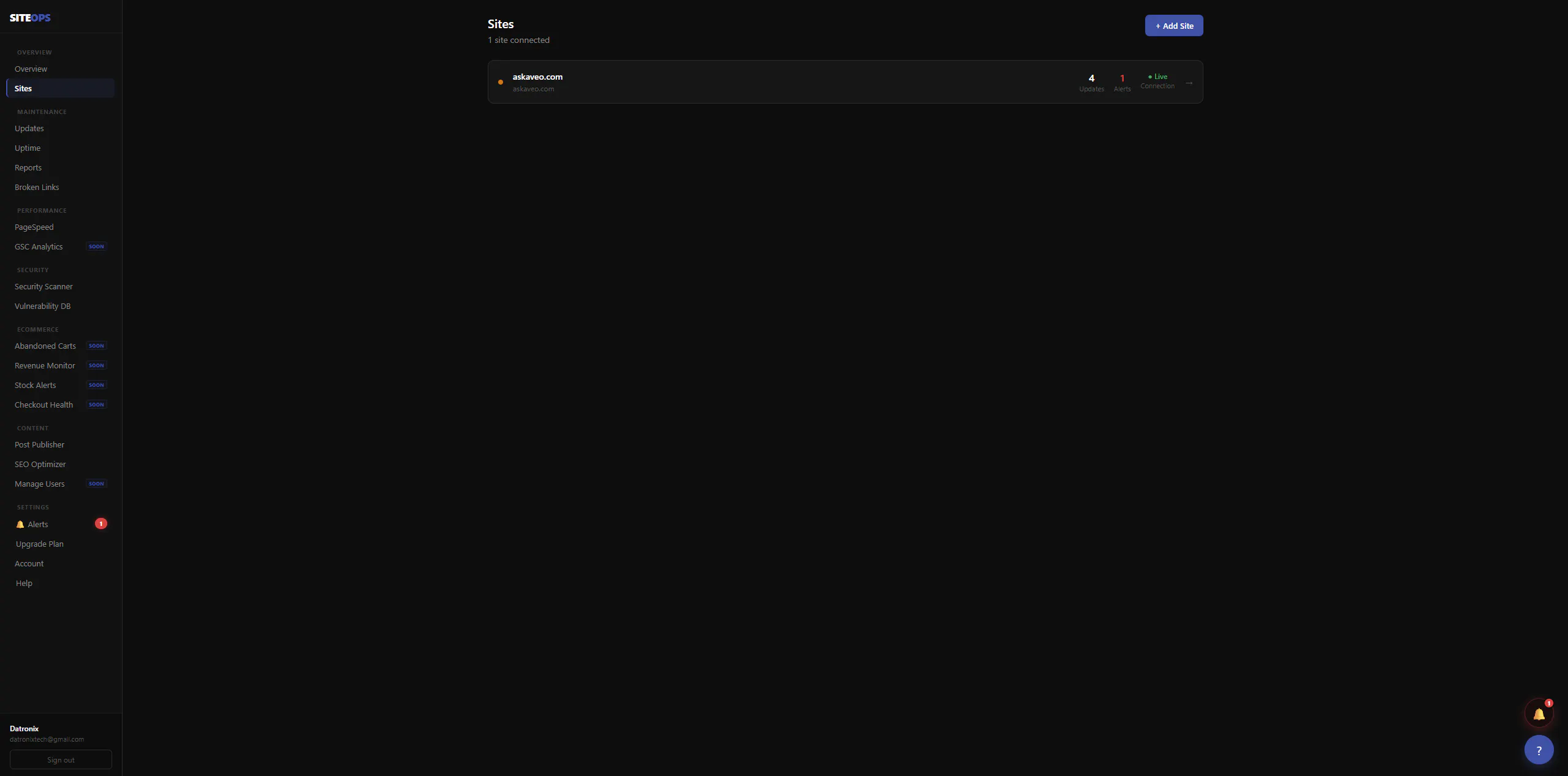
Task: Open Upgrade Plan
Action: pyautogui.click(x=60, y=544)
